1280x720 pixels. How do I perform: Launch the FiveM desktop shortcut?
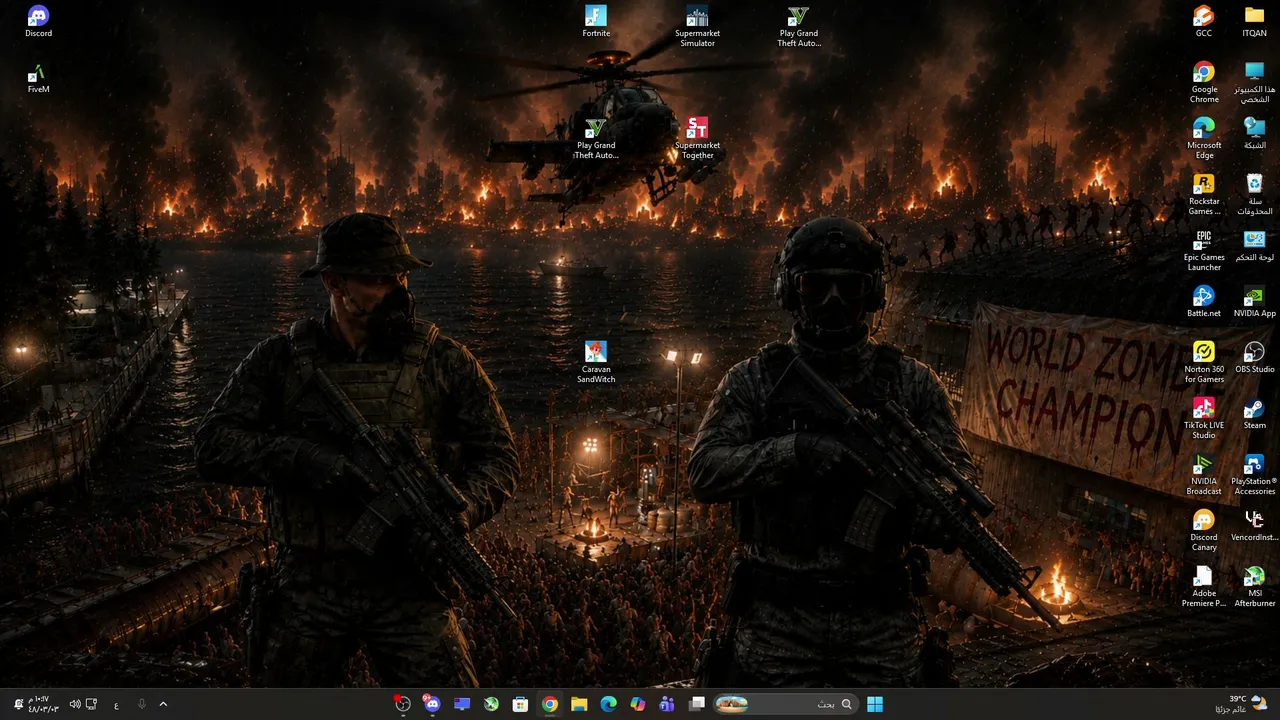(x=38, y=79)
